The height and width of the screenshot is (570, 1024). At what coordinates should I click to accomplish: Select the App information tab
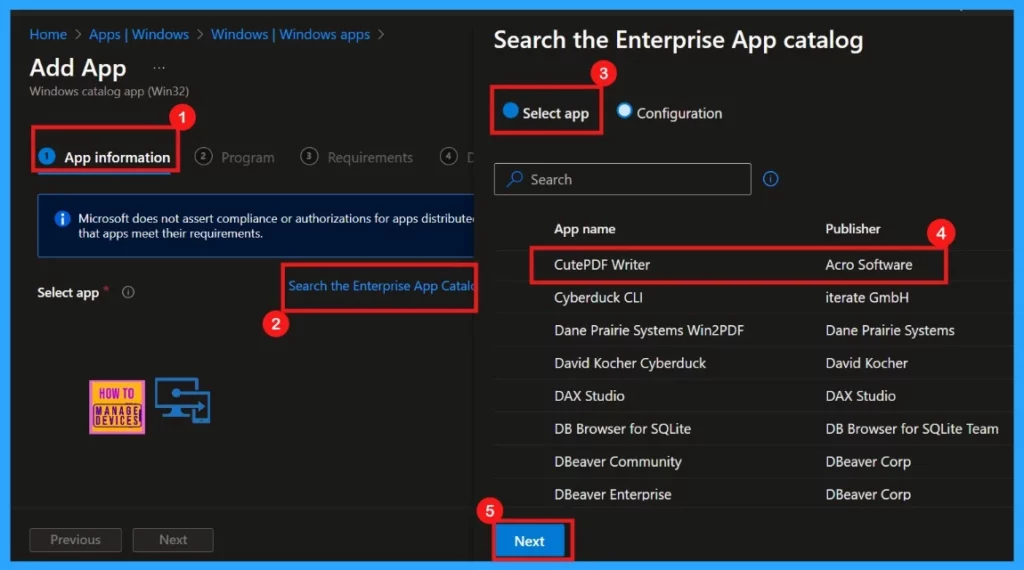tap(104, 157)
